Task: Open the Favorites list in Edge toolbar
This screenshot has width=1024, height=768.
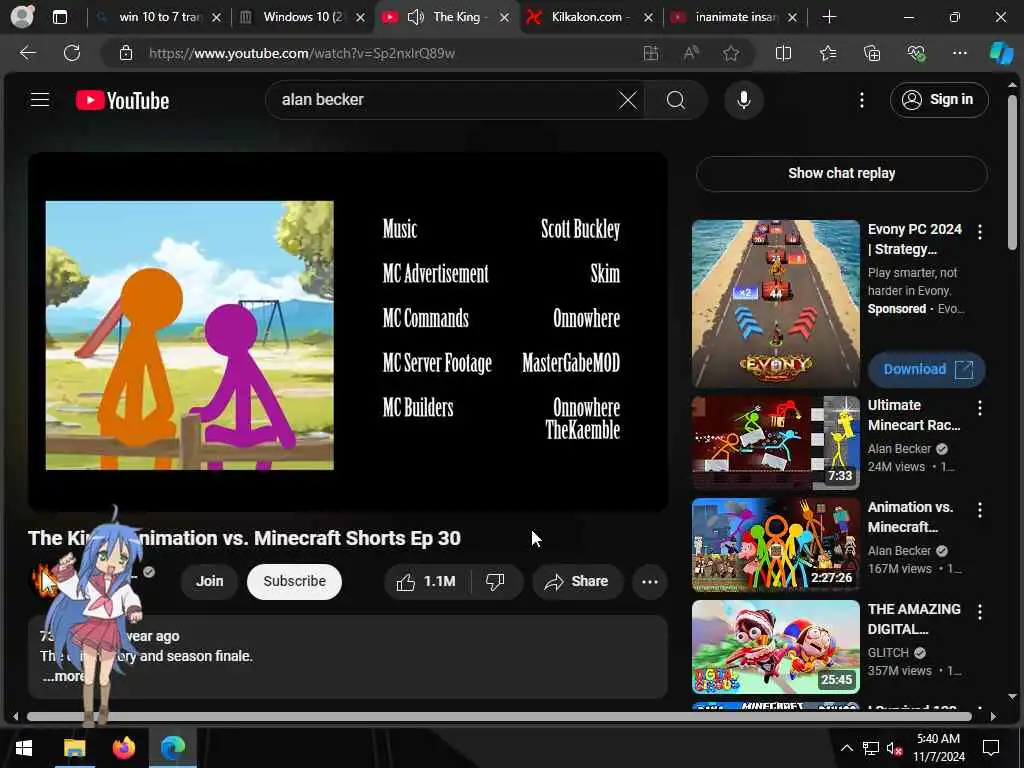Action: pyautogui.click(x=827, y=53)
